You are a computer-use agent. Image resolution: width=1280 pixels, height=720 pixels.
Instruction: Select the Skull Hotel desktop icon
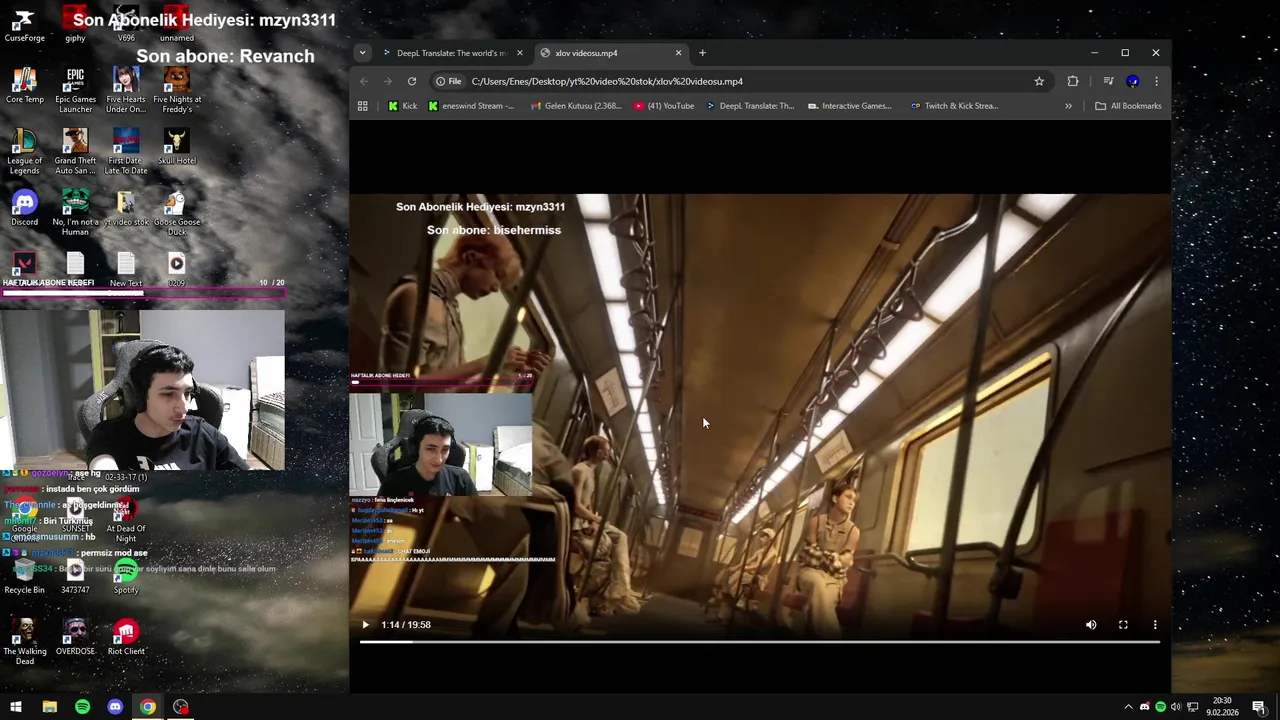(177, 146)
